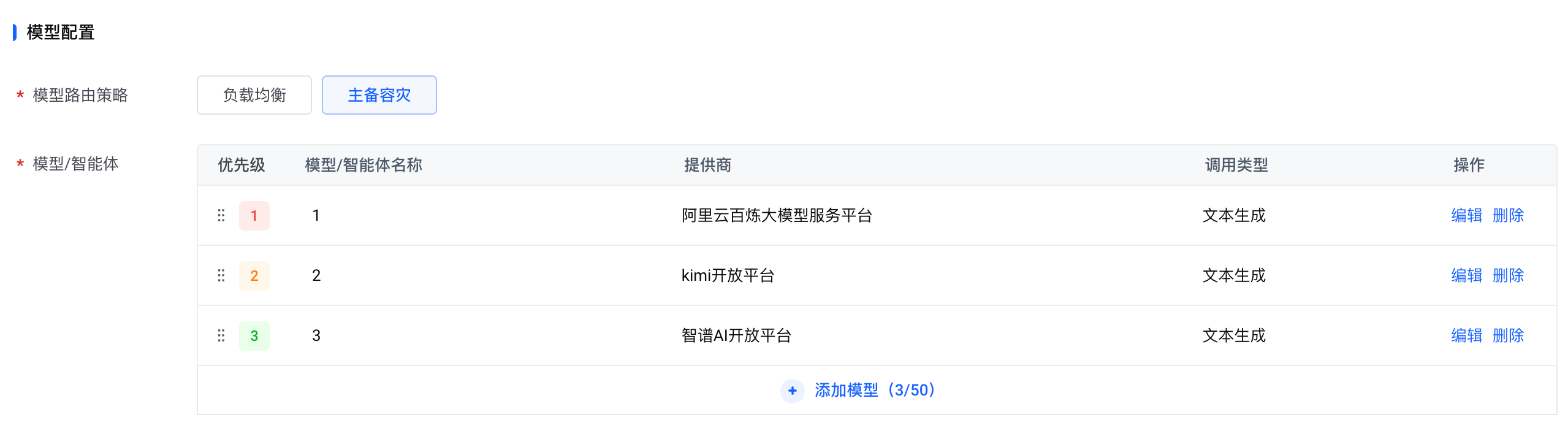Click the 提供商 column header
Image resolution: width=1568 pixels, height=428 pixels.
707,165
